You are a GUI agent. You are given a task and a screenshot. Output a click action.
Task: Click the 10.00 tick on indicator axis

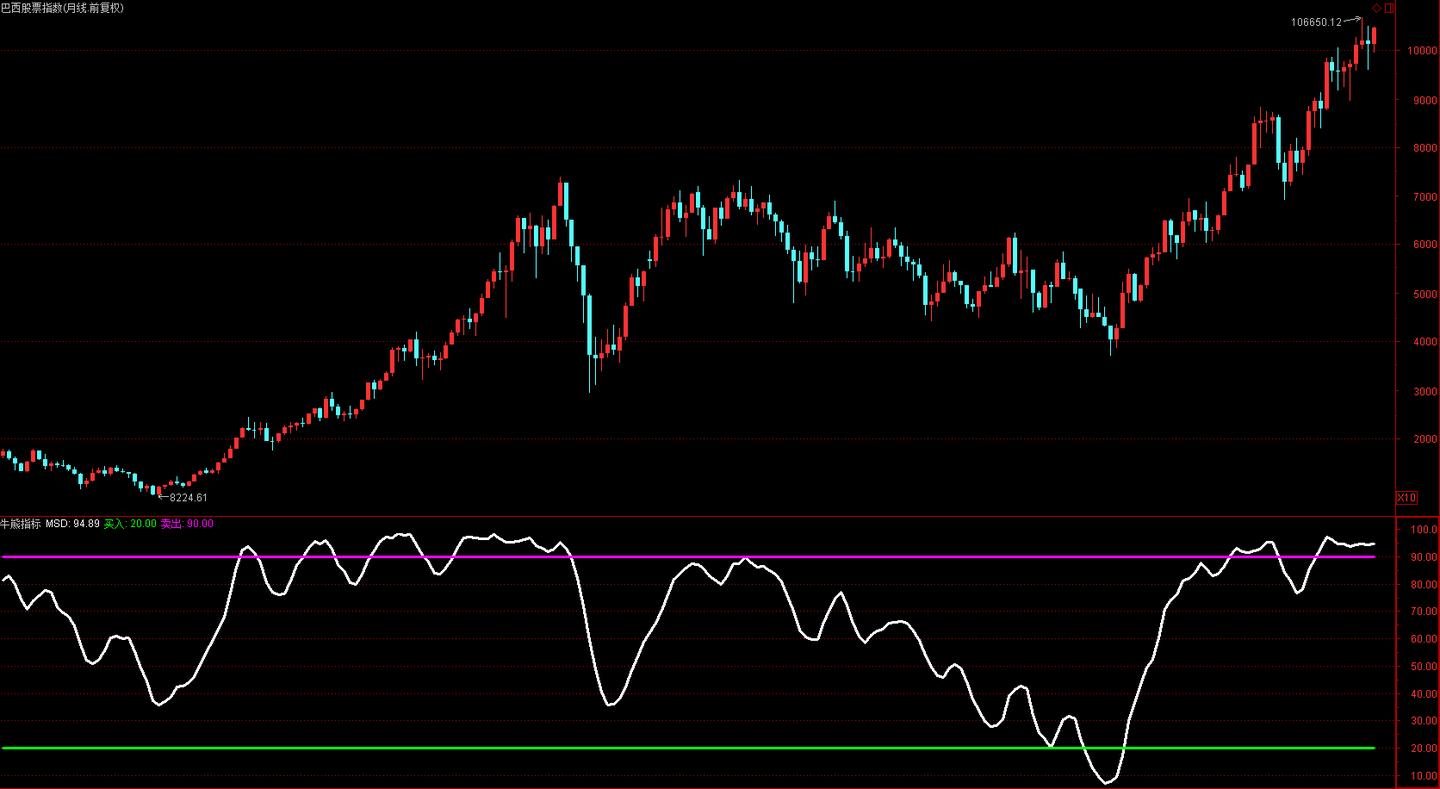click(x=1424, y=776)
